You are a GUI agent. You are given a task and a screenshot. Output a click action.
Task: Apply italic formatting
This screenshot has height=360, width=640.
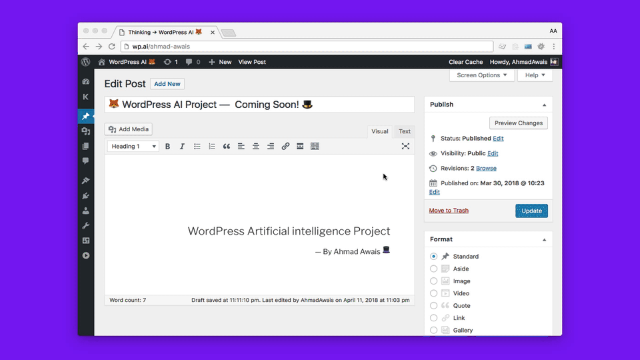click(182, 146)
